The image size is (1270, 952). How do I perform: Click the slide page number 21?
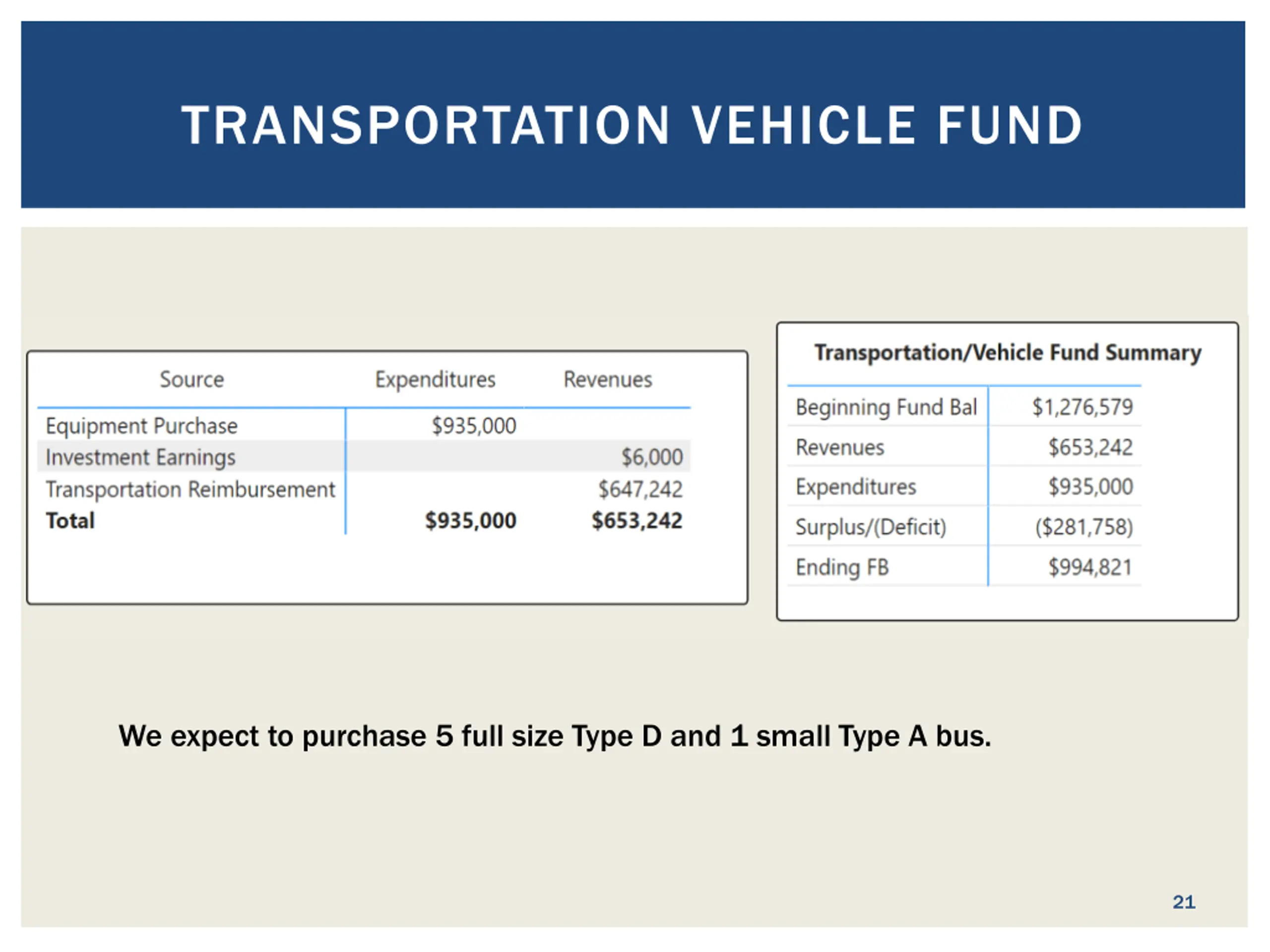(x=1184, y=902)
